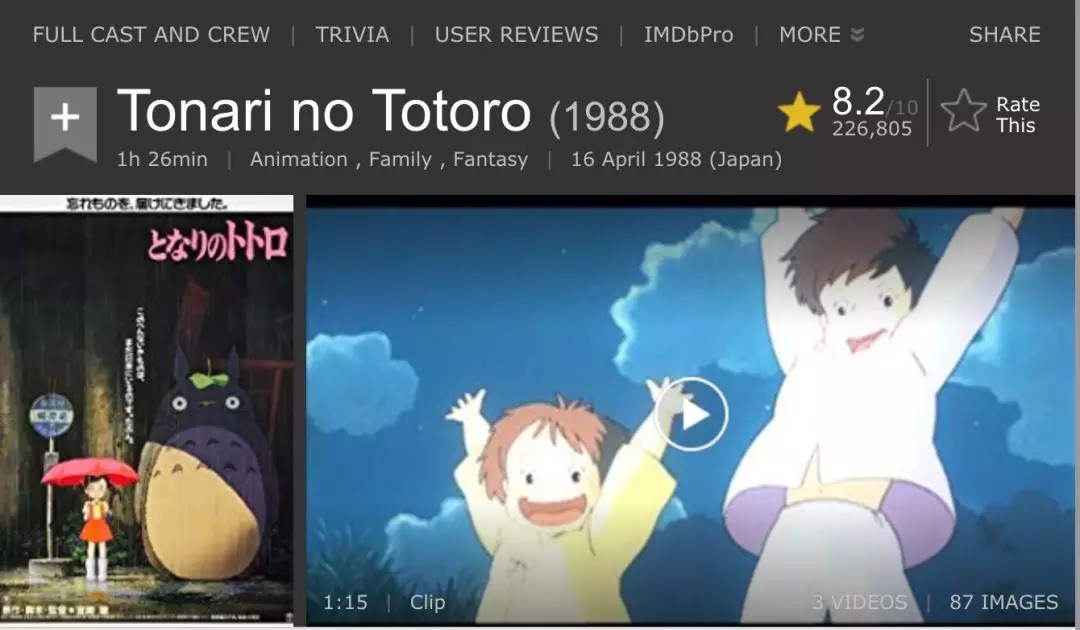This screenshot has width=1080, height=630.
Task: Click the chevron arrows beside MORE
Action: click(x=857, y=35)
